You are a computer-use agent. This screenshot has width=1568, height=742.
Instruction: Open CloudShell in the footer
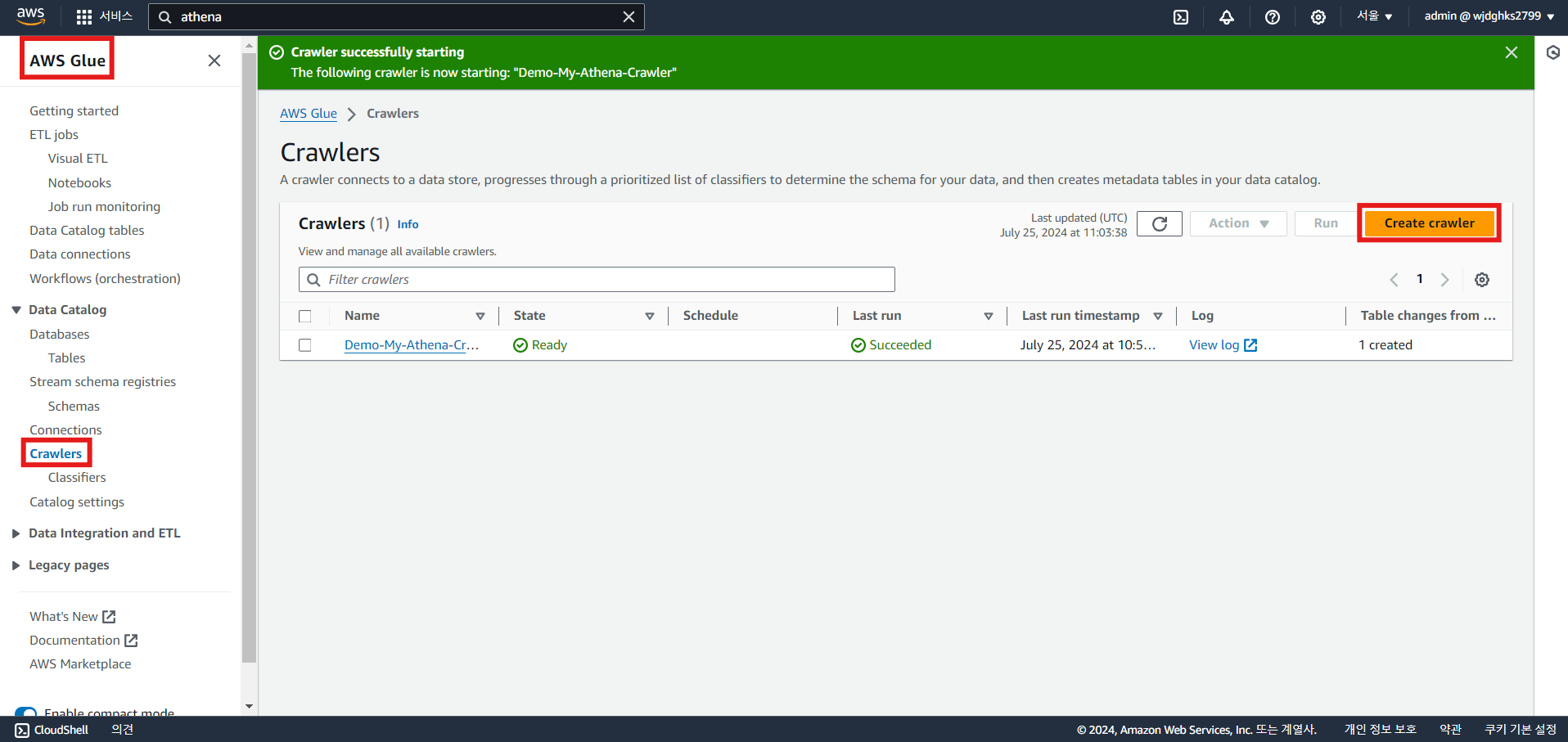click(52, 730)
